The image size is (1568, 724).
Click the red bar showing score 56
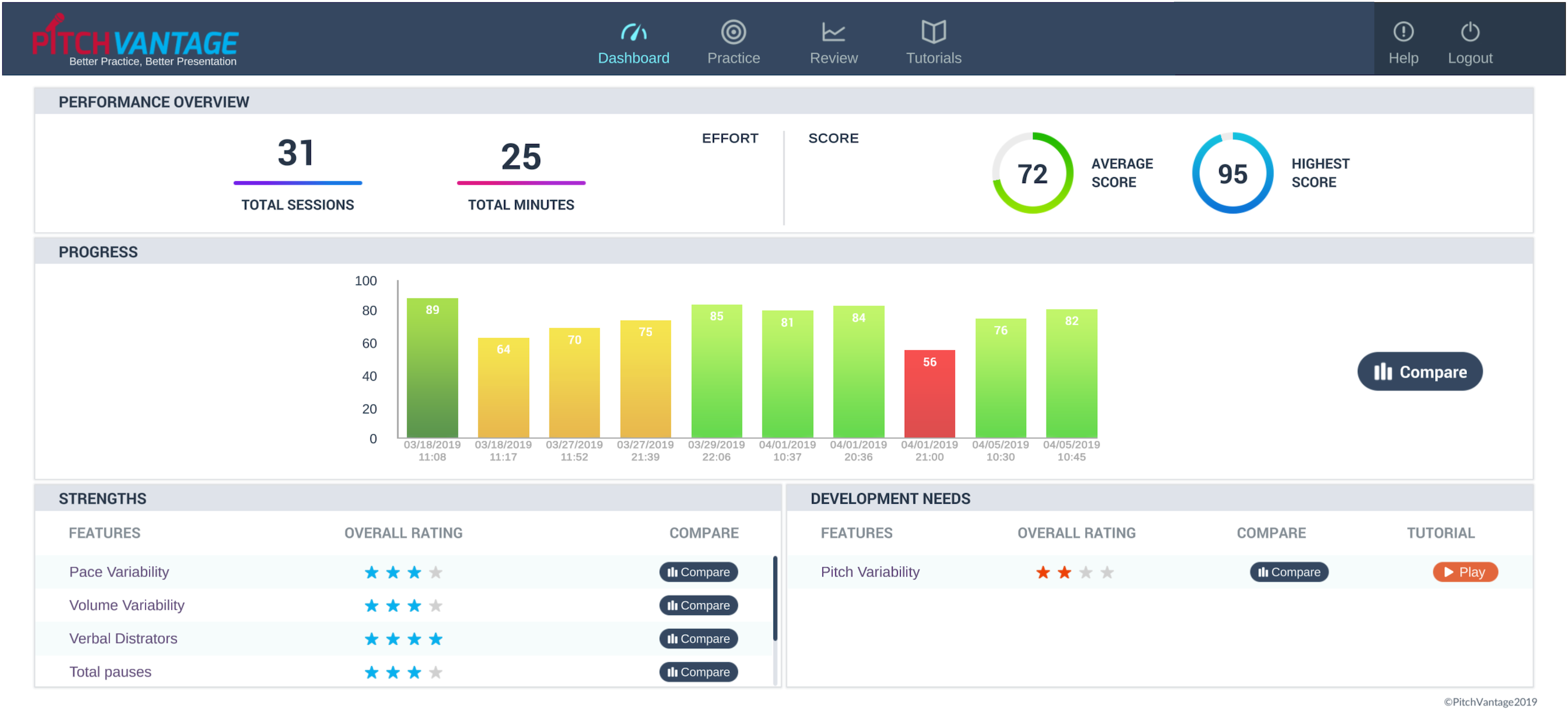tap(929, 394)
